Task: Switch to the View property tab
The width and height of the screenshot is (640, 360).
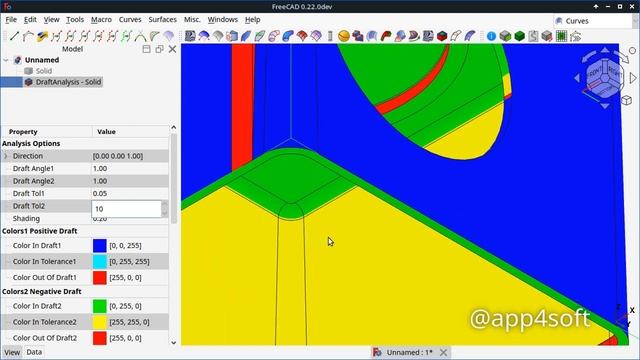Action: (12, 352)
